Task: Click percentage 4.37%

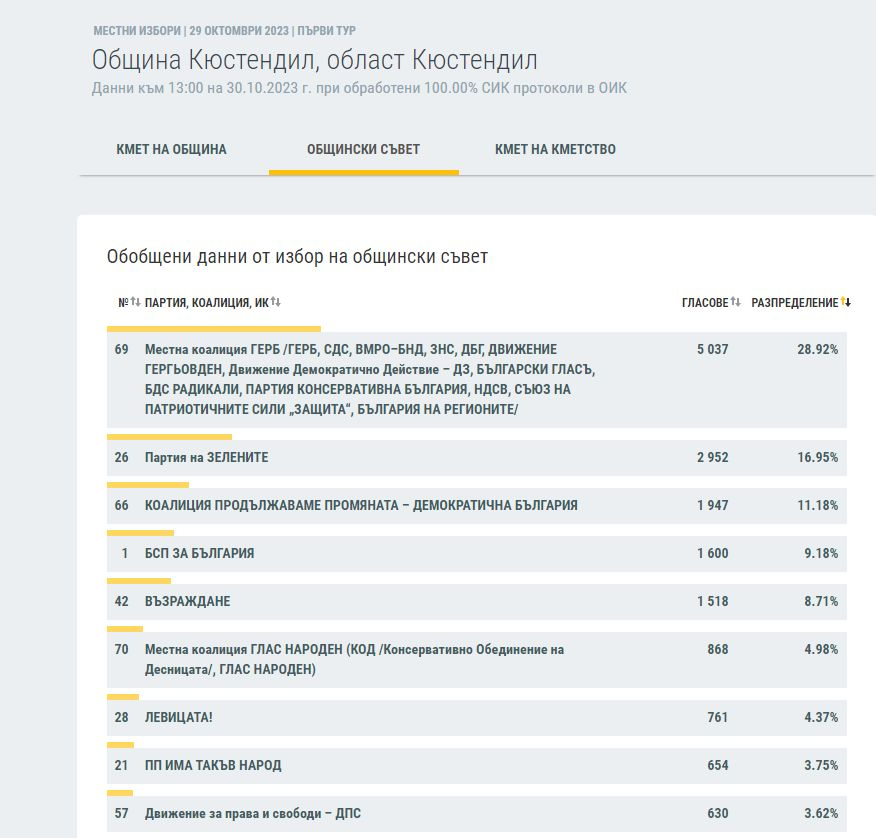Action: click(x=821, y=718)
